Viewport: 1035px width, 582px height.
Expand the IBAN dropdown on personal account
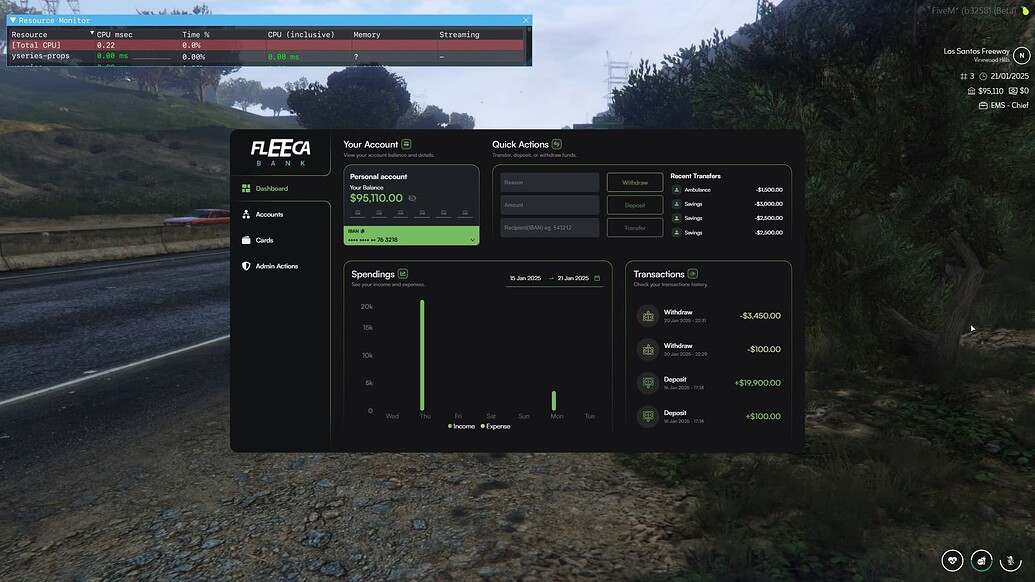[x=470, y=238]
